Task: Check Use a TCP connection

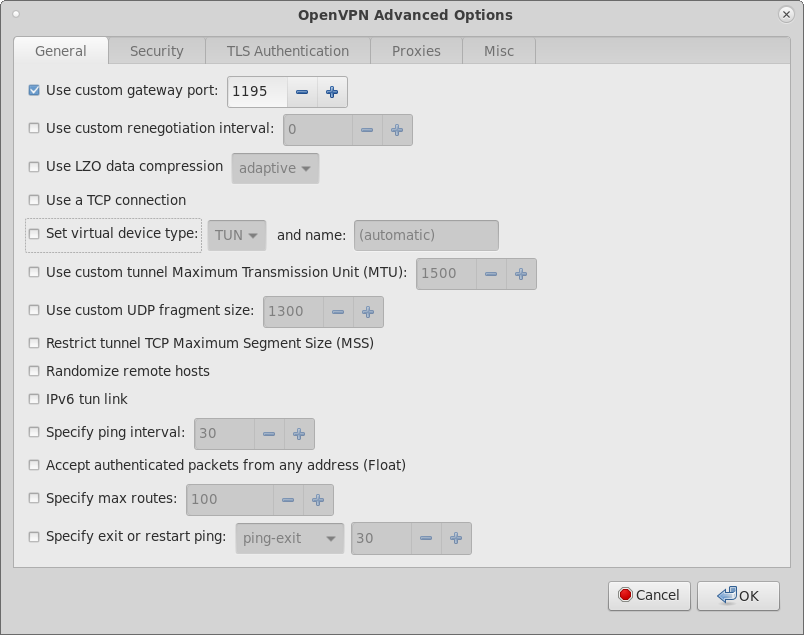Action: pos(34,200)
